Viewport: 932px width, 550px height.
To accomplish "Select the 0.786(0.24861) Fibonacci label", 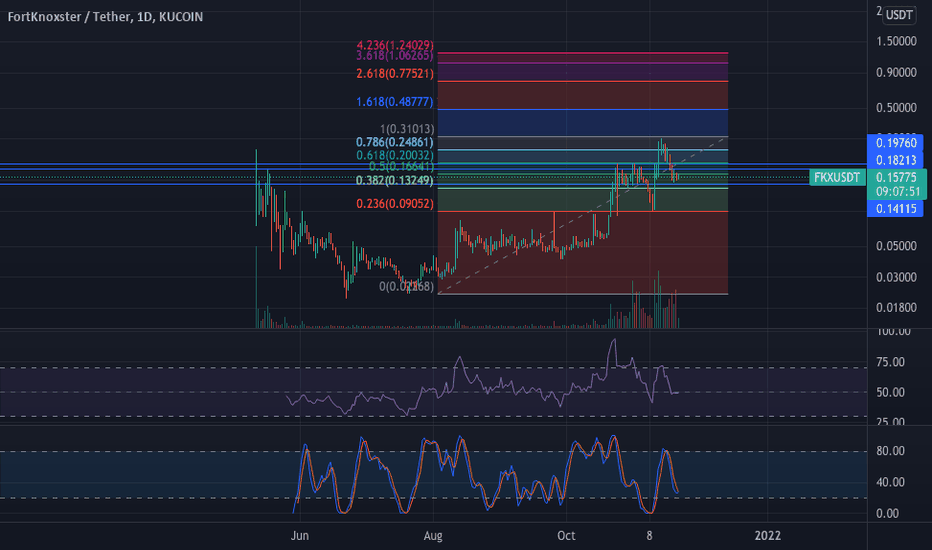I will click(x=395, y=142).
